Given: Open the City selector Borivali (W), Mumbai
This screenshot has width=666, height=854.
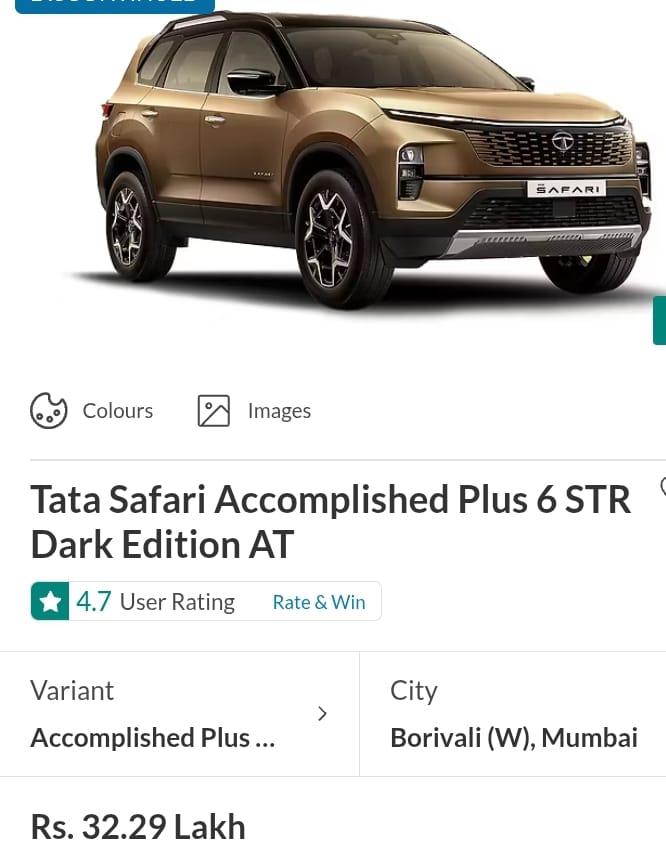Looking at the screenshot, I should [513, 737].
